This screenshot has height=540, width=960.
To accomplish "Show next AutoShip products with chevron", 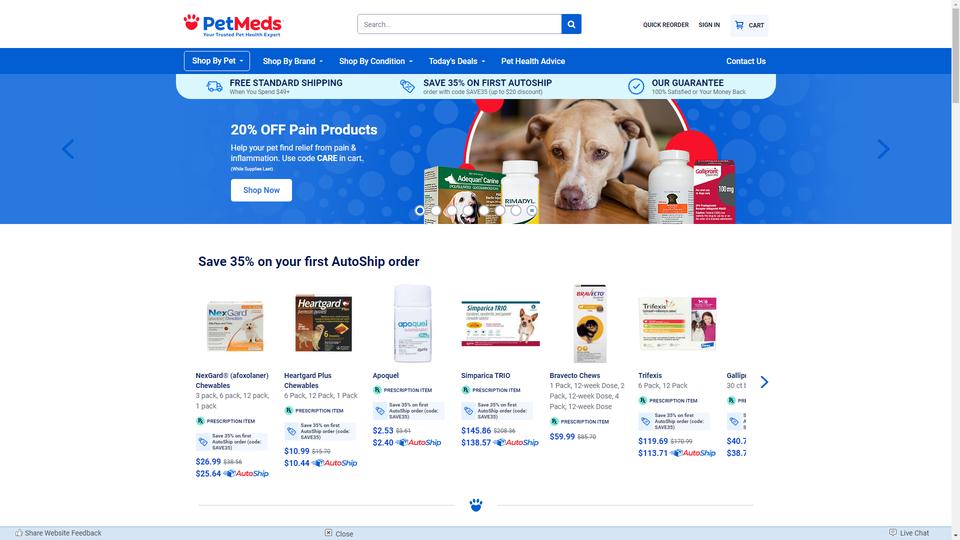I will (764, 382).
